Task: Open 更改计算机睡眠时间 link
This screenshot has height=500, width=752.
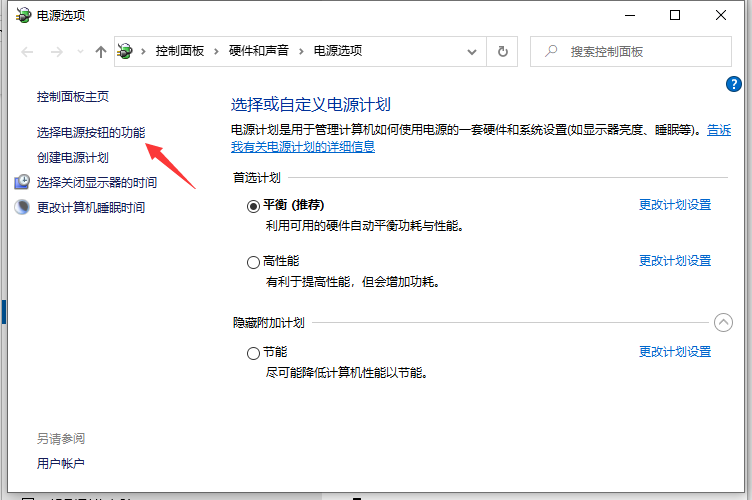Action: click(x=91, y=207)
